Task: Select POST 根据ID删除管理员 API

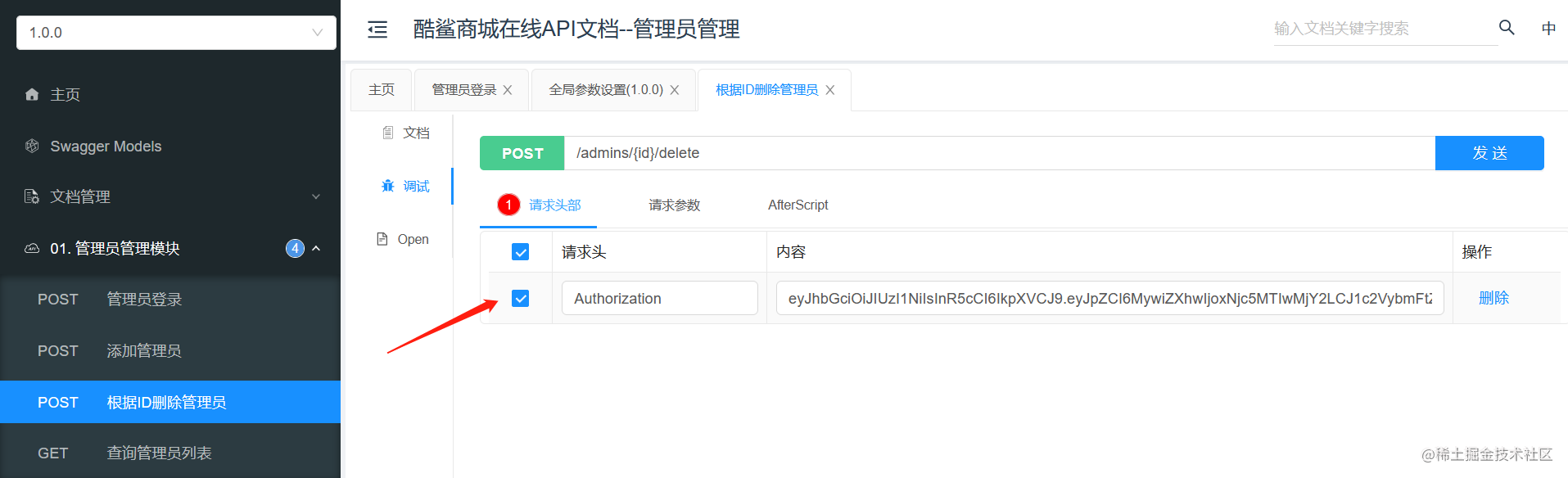Action: point(170,402)
